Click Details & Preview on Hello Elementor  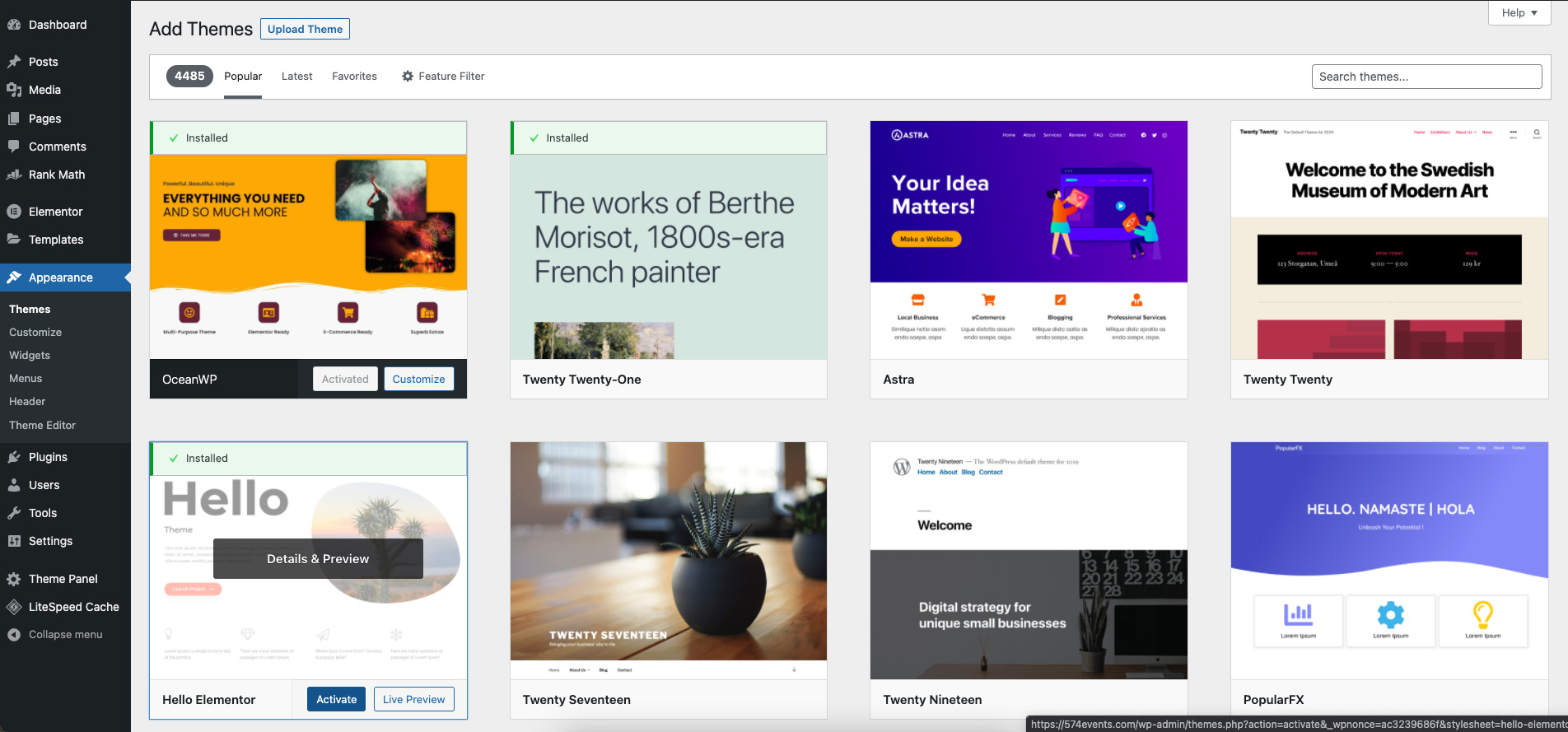(318, 558)
